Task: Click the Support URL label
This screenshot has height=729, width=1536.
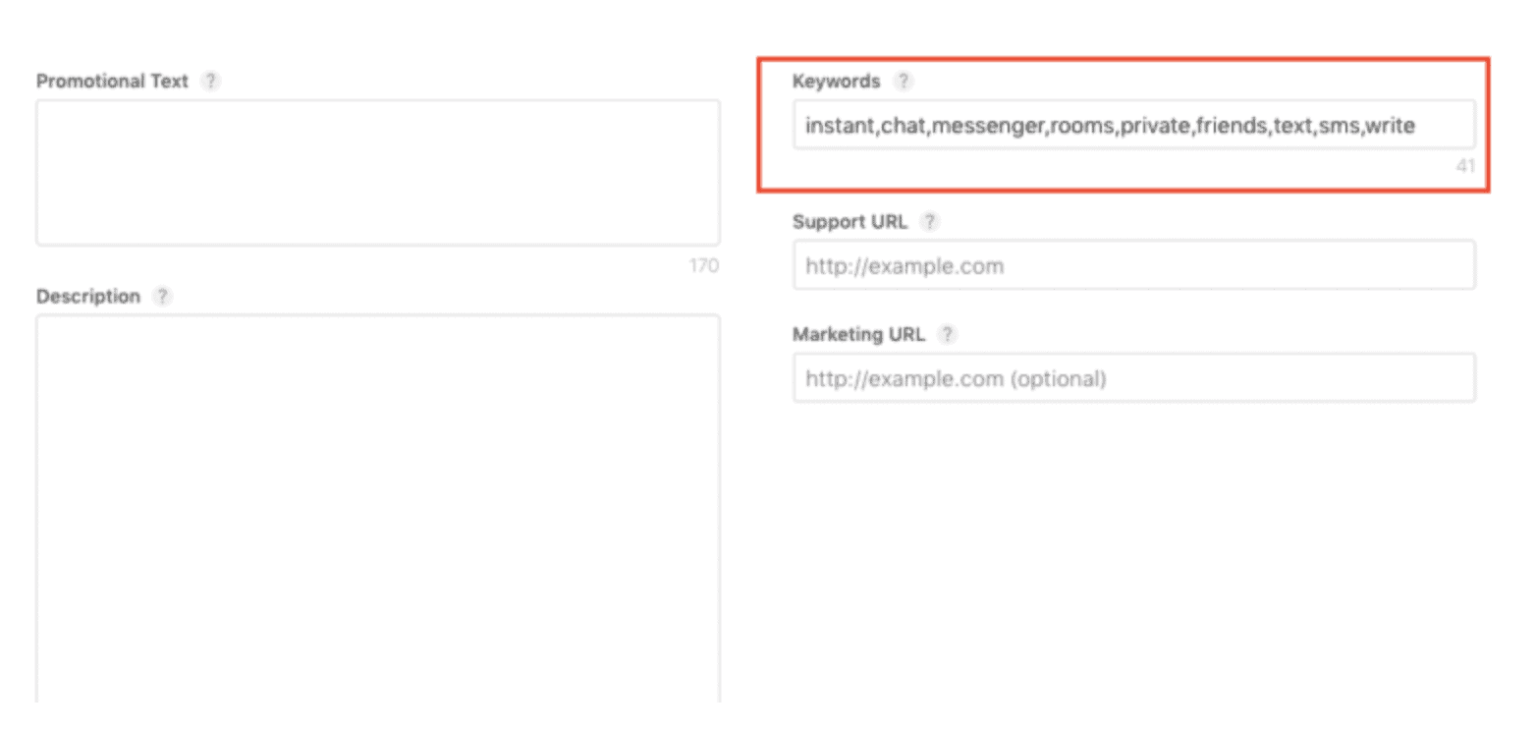Action: coord(848,222)
